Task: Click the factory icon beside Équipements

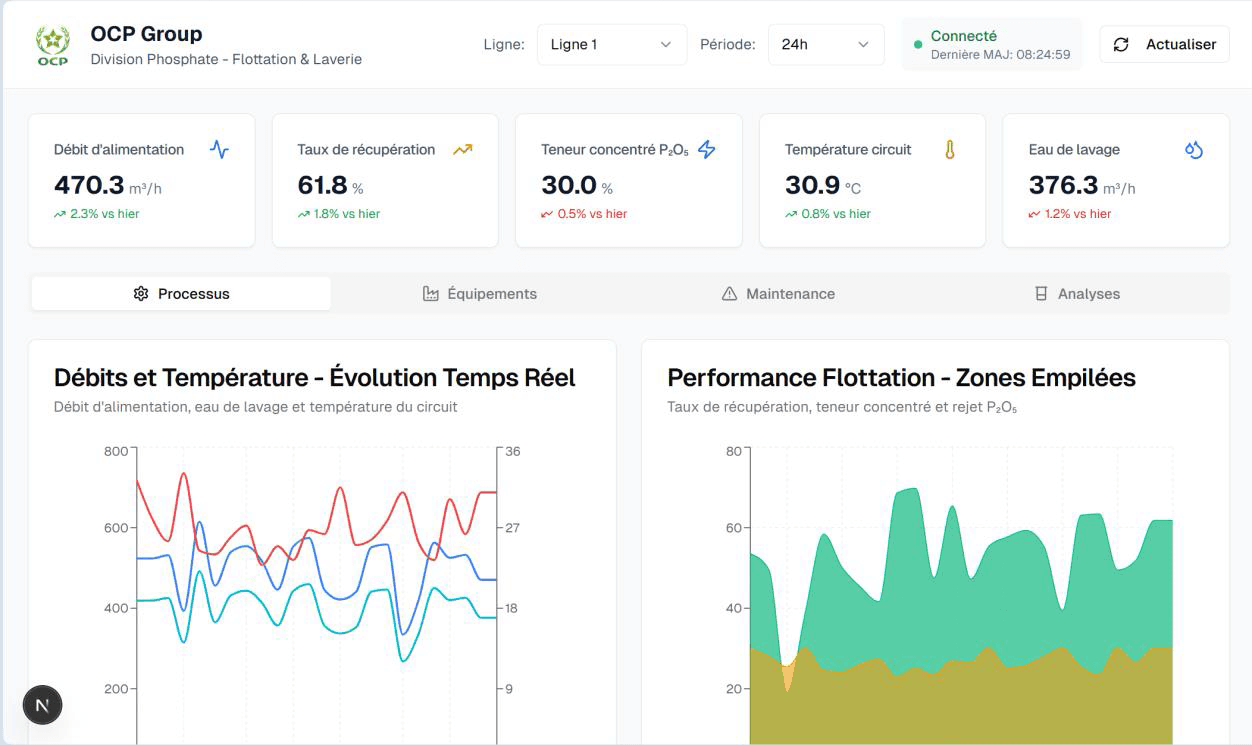Action: [431, 294]
